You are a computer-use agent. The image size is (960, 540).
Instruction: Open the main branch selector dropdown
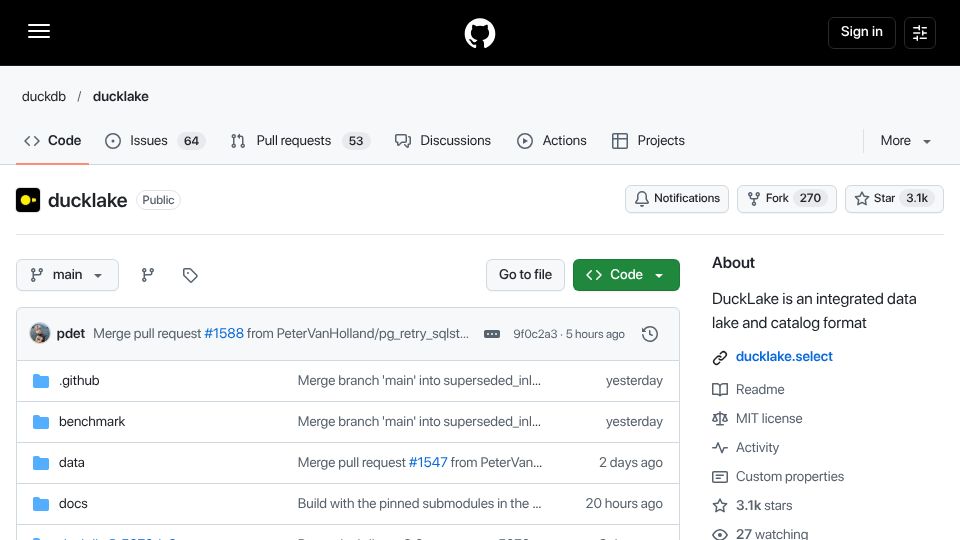[x=67, y=275]
